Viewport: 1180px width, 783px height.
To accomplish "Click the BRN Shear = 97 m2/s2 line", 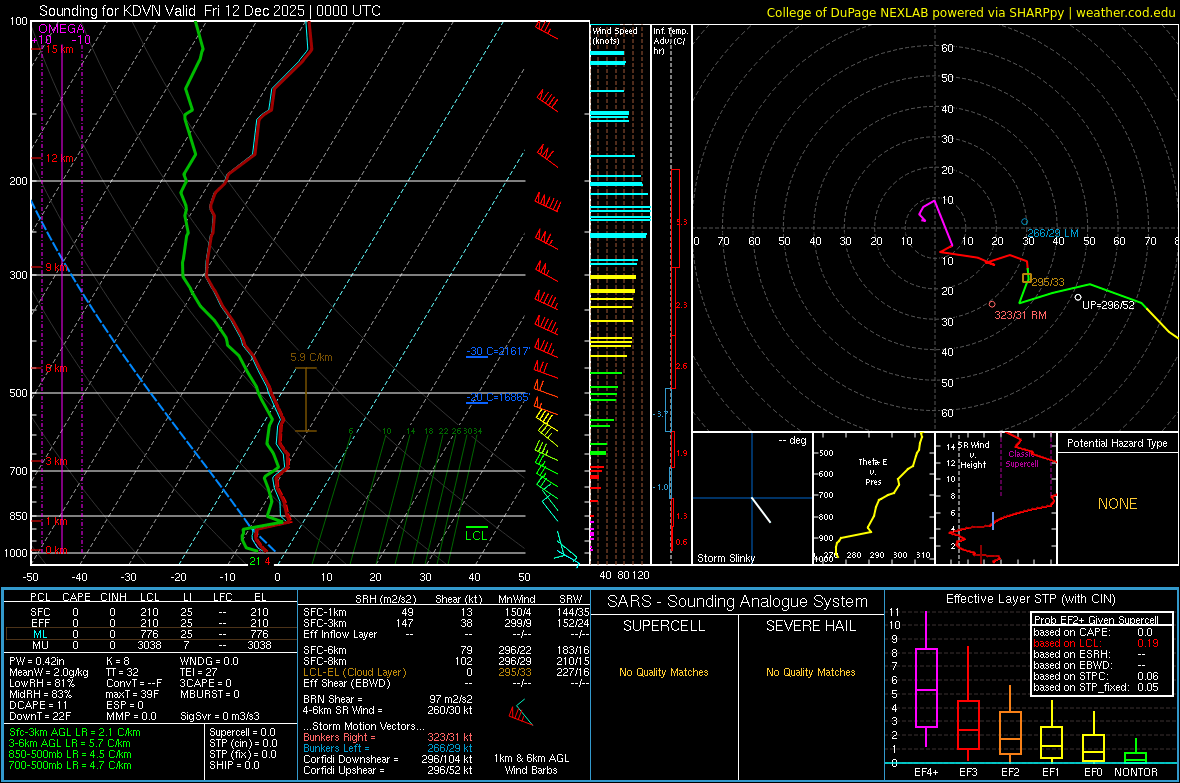I will [x=388, y=699].
